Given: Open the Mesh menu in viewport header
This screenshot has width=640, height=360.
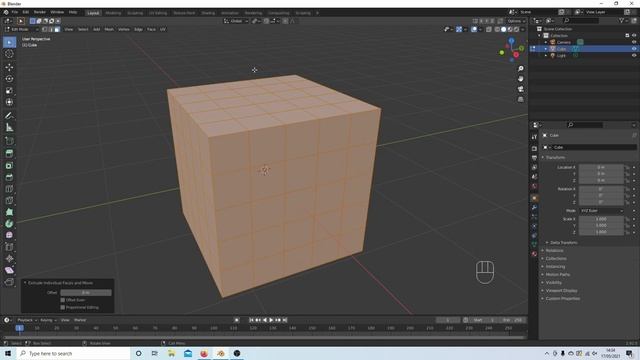Looking at the screenshot, I should pos(109,29).
